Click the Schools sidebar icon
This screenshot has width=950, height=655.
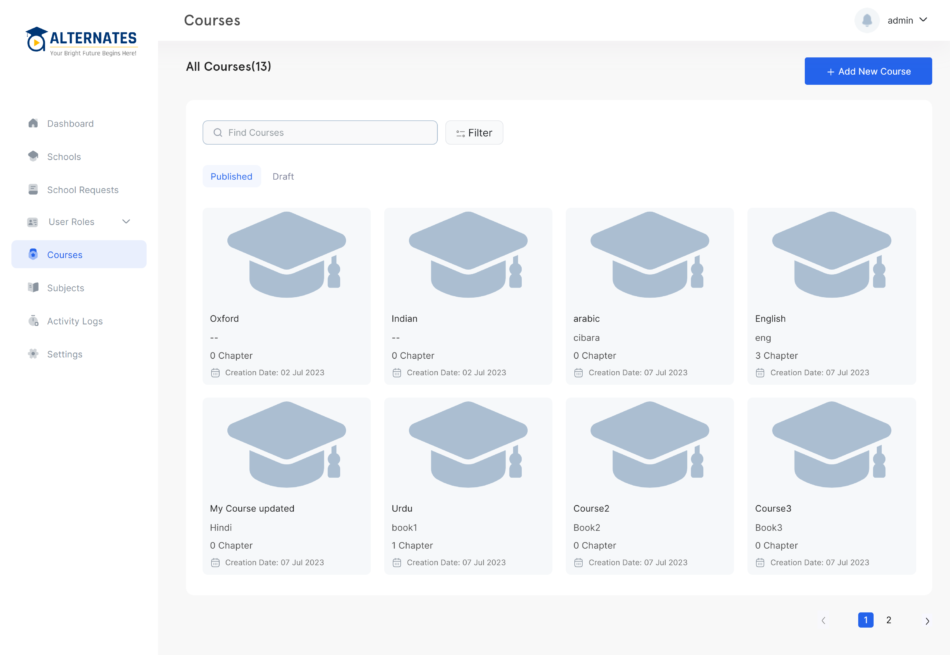(x=33, y=156)
